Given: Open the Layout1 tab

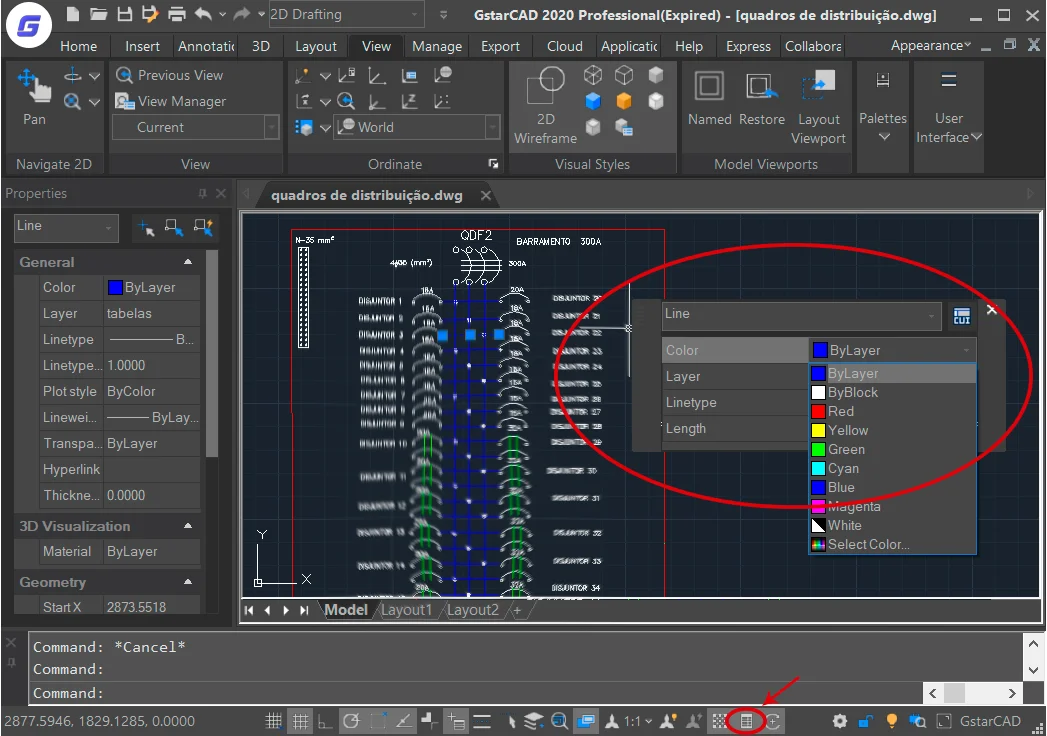Looking at the screenshot, I should pos(406,610).
